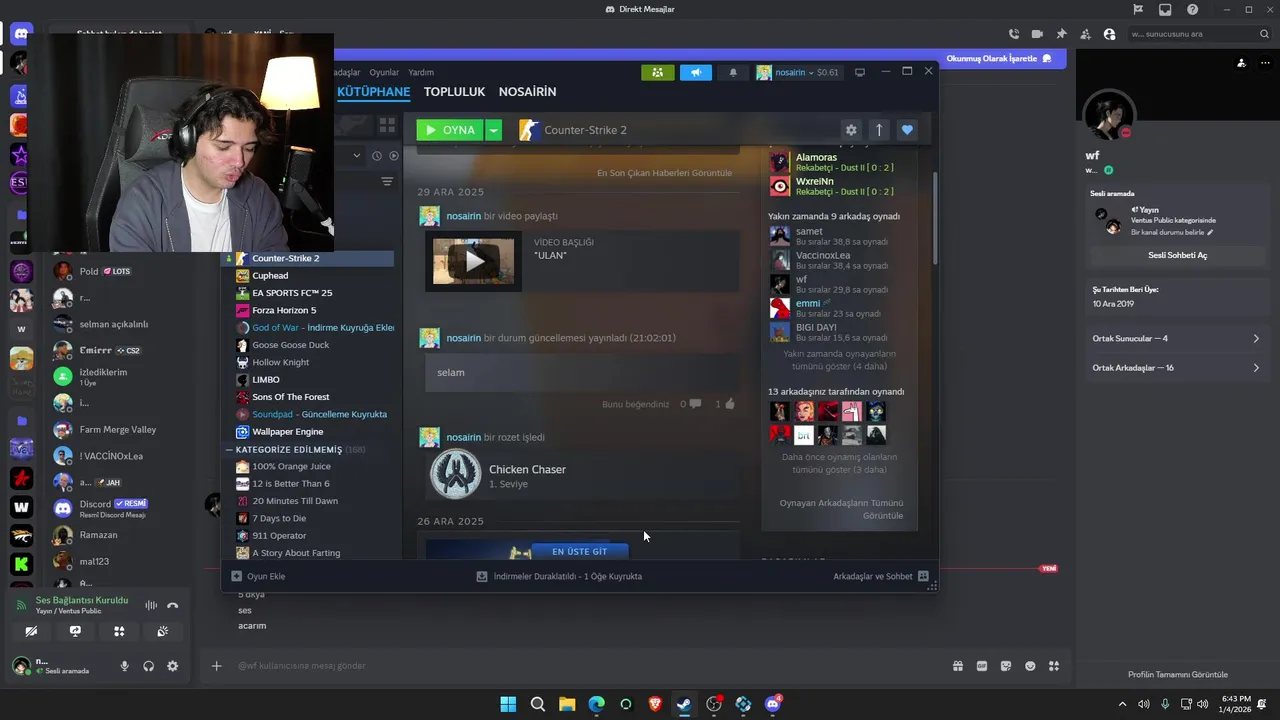Click the green Oyna play button
The height and width of the screenshot is (720, 1280).
(x=450, y=130)
